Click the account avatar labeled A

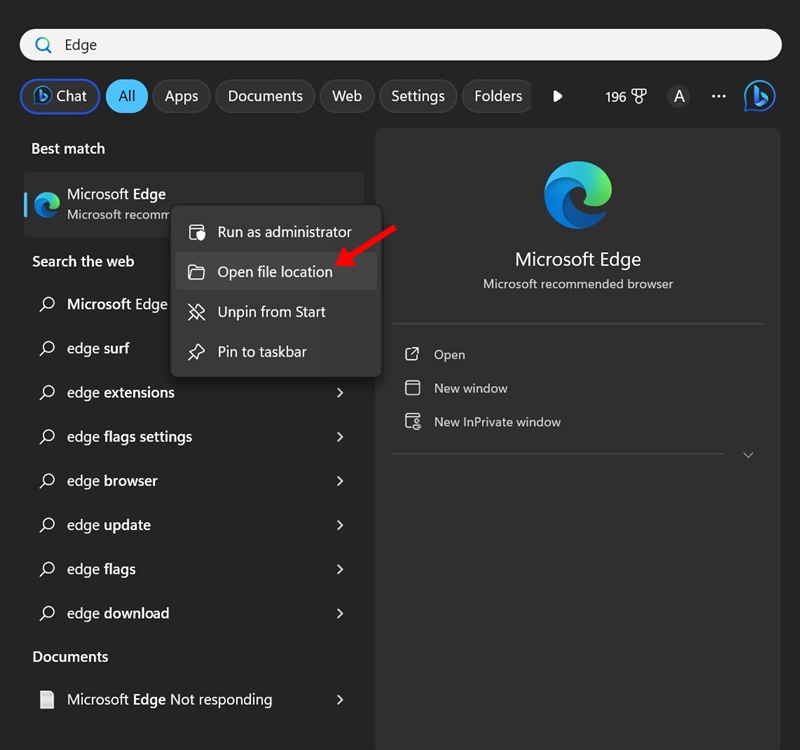coord(680,96)
